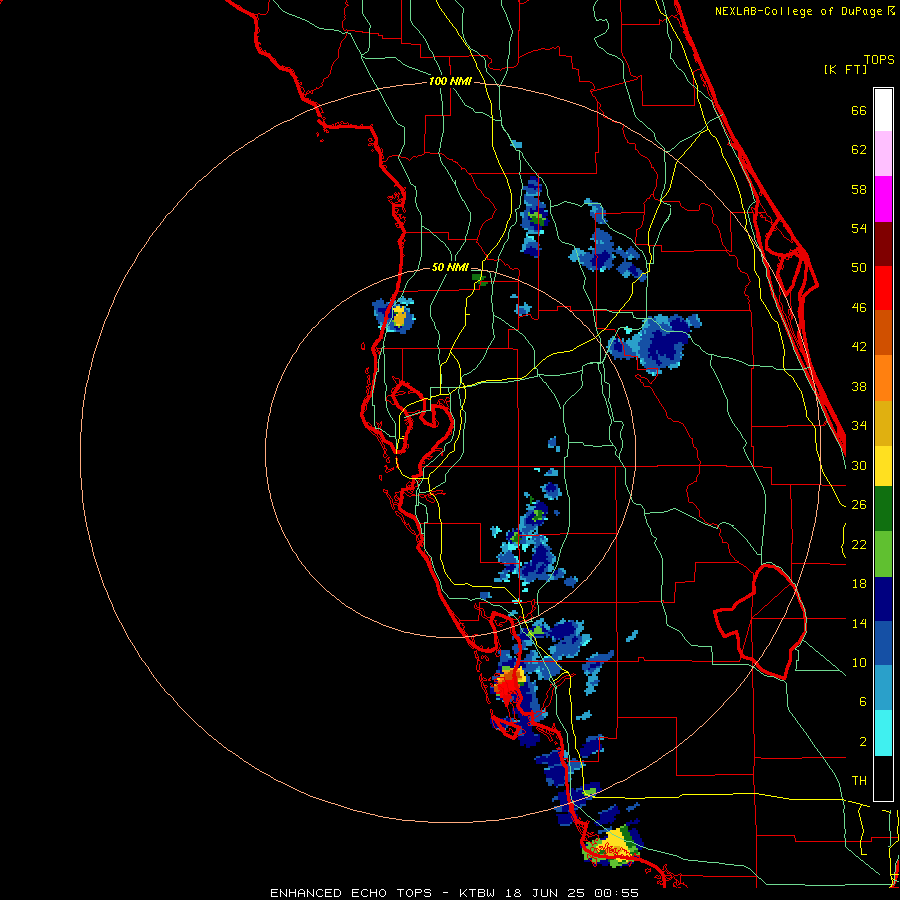Click the 'TOPS' legend heading
The width and height of the screenshot is (900, 900).
[x=879, y=59]
